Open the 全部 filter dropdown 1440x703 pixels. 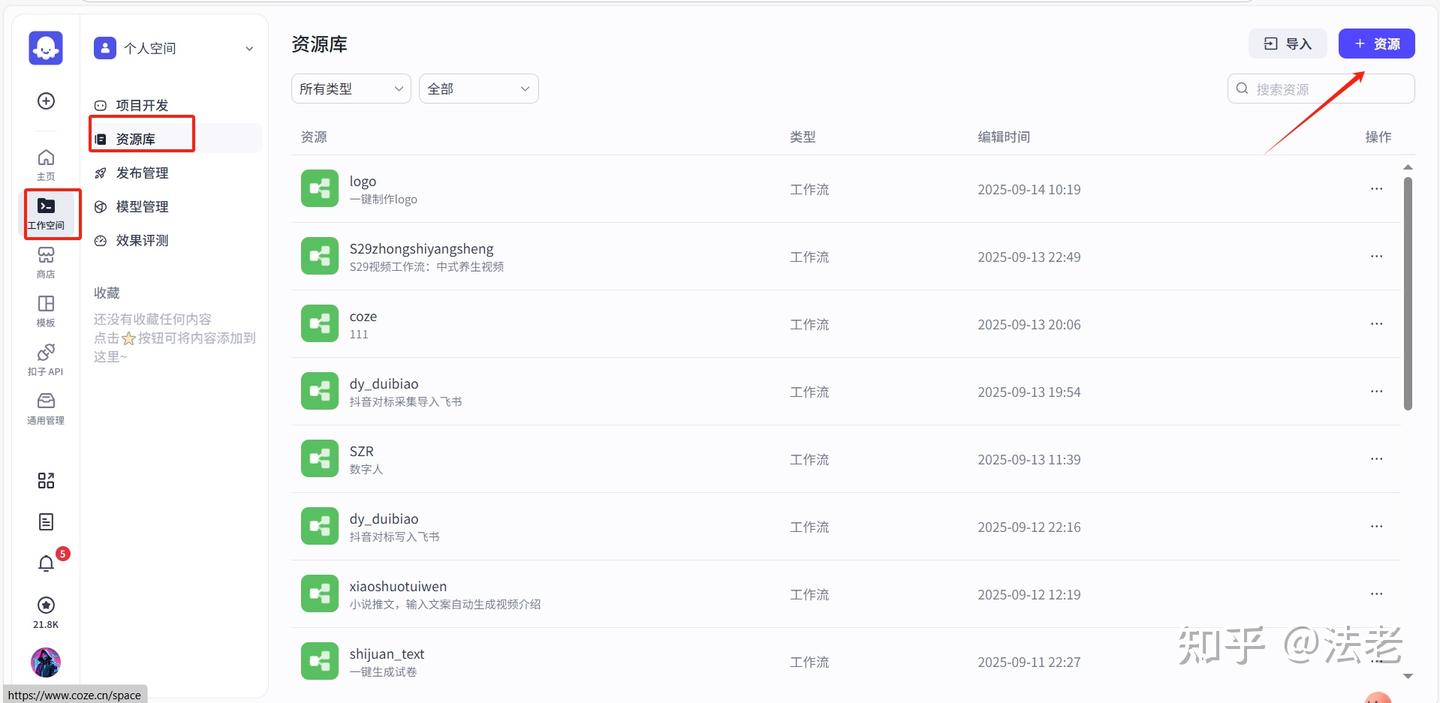[479, 89]
